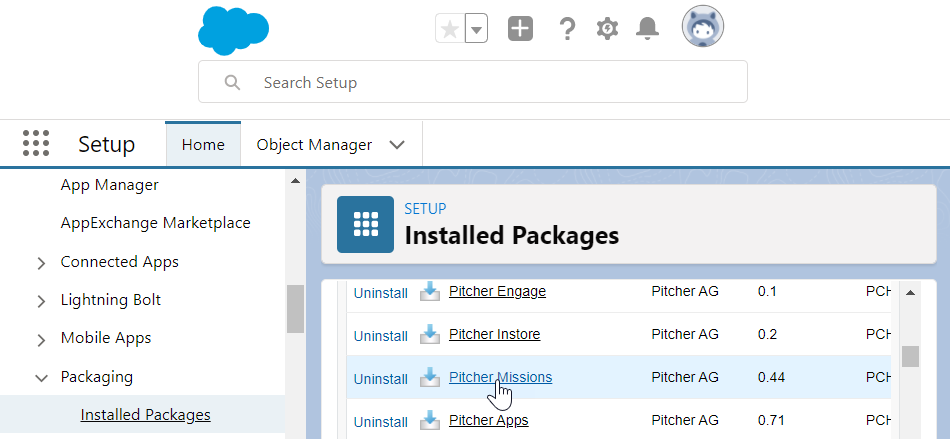Image resolution: width=950 pixels, height=439 pixels.
Task: Open the App Launcher dots grid
Action: click(x=36, y=144)
